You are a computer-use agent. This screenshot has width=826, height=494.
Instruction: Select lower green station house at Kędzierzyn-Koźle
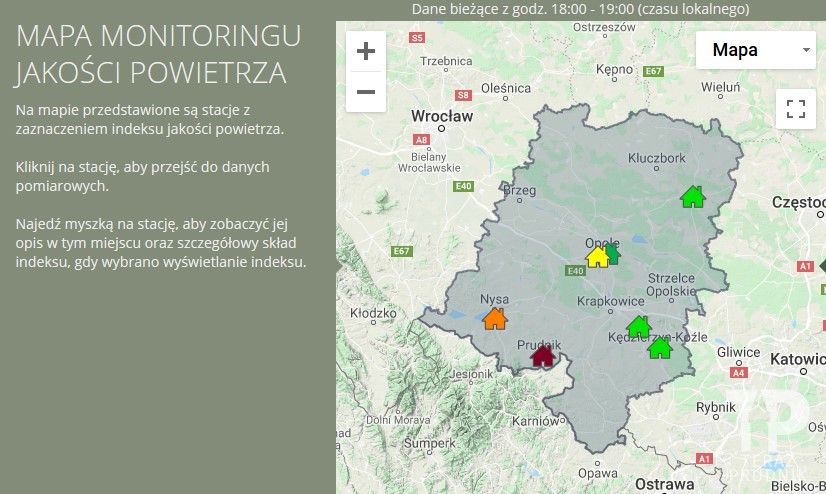[660, 348]
